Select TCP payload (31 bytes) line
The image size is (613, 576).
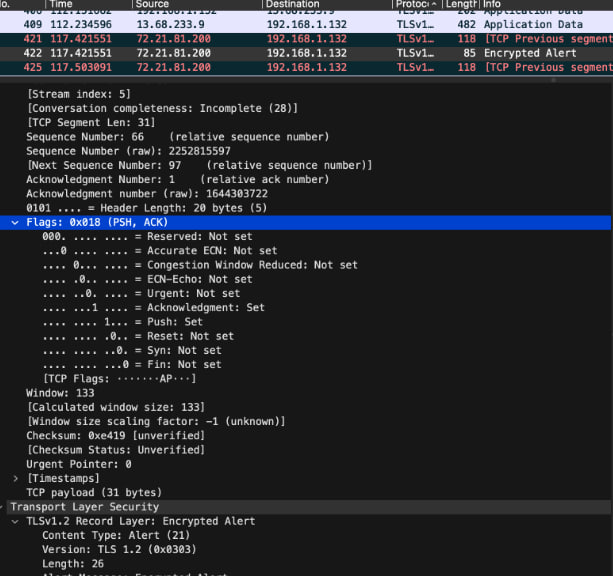coord(94,493)
